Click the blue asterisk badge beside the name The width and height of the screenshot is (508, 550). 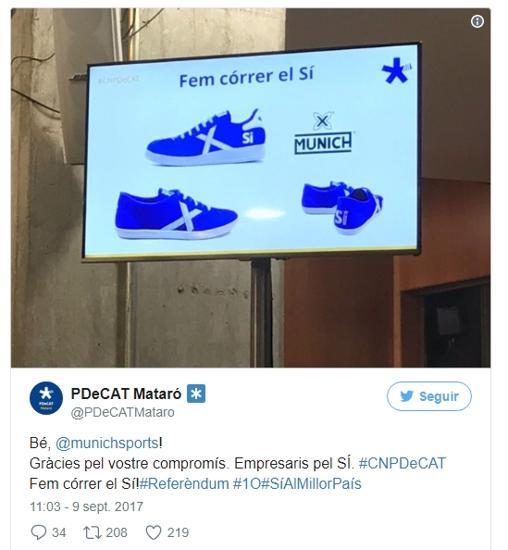point(196,394)
